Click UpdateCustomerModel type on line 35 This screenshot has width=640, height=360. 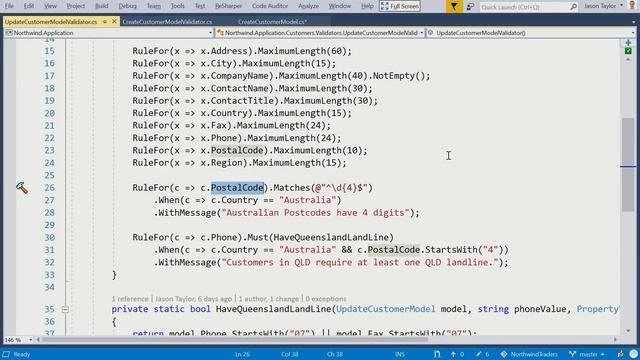(x=386, y=309)
